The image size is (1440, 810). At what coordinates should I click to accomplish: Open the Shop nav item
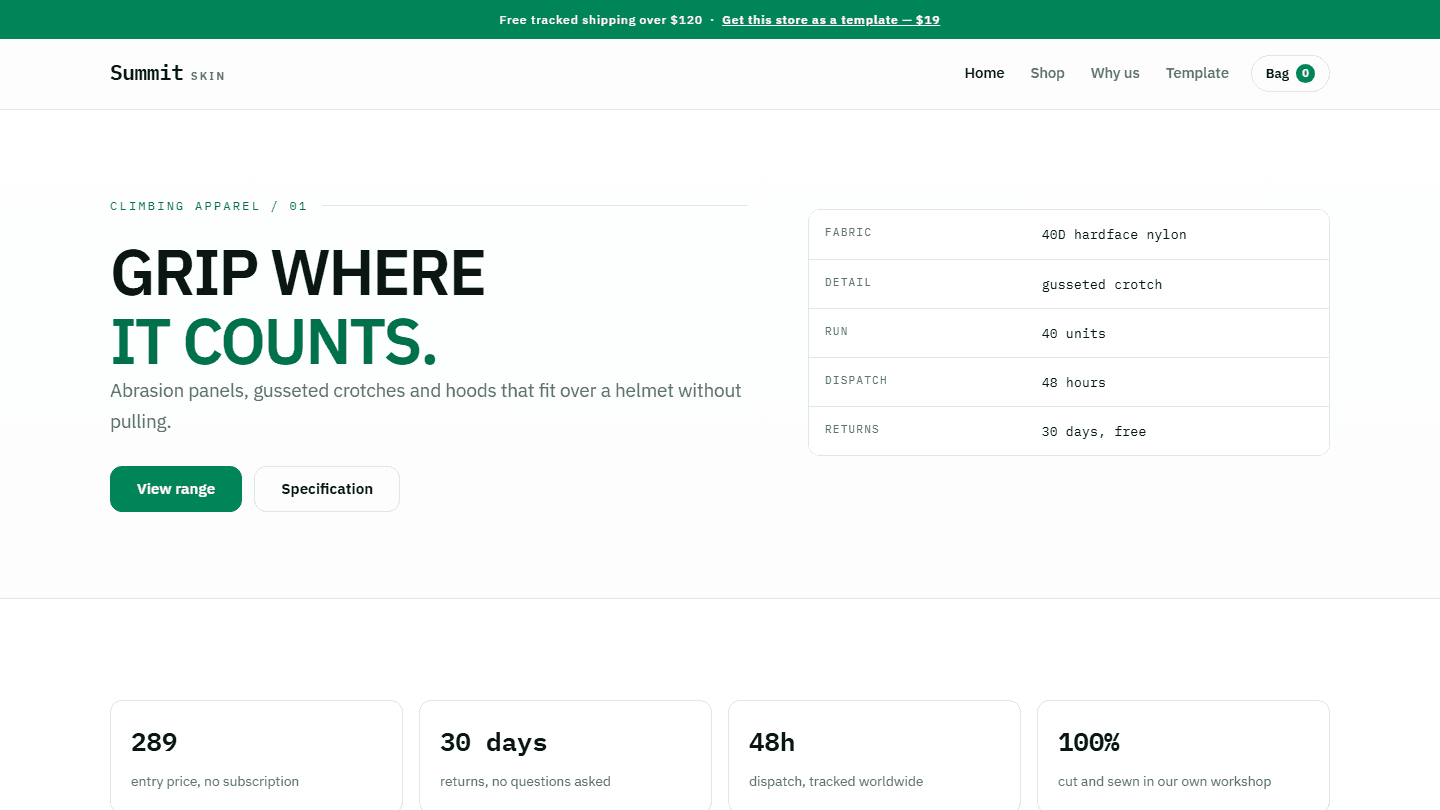click(1047, 73)
